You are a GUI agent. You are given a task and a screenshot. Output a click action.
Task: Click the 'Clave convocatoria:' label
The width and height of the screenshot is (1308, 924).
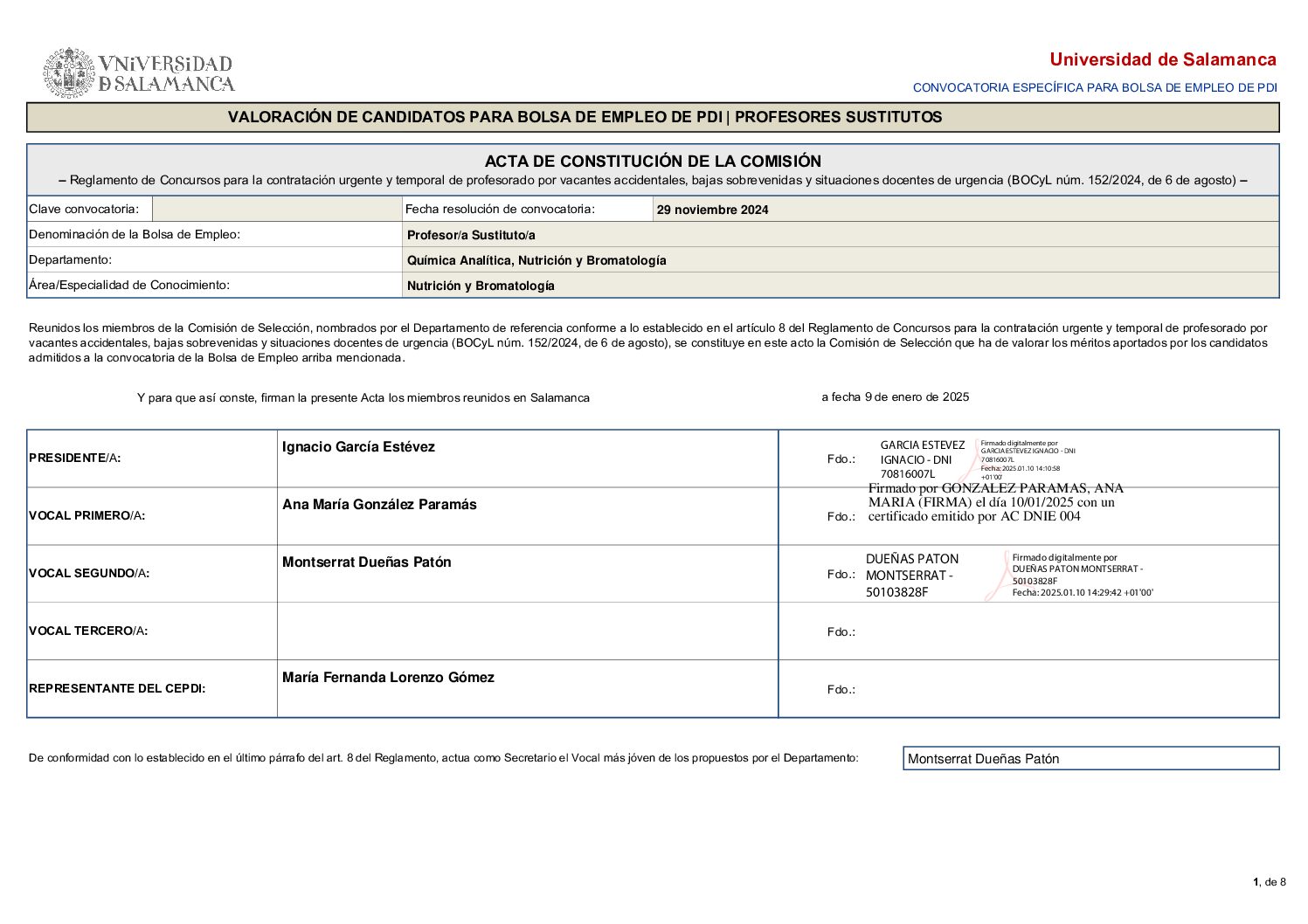(x=84, y=209)
